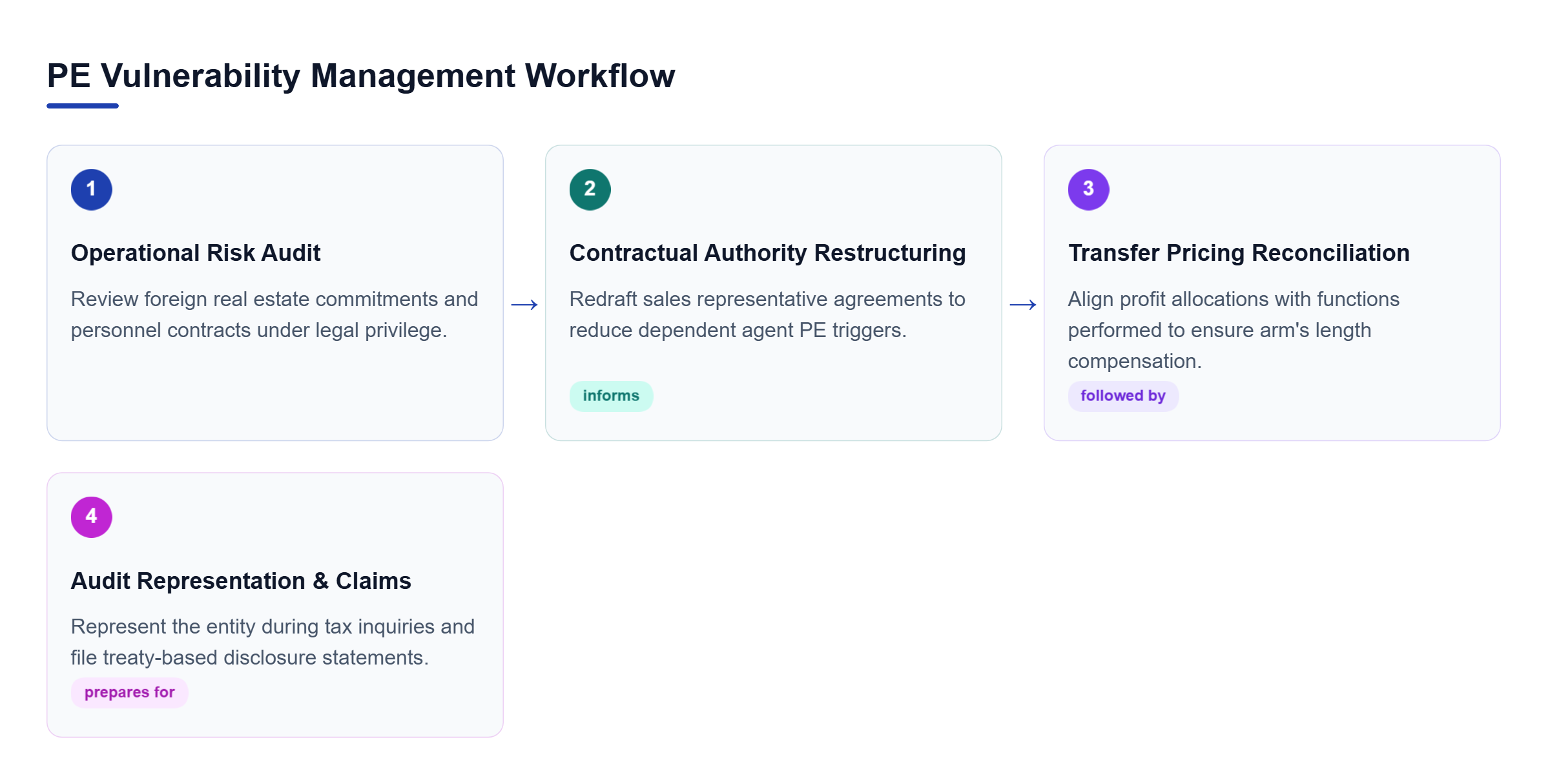The width and height of the screenshot is (1550, 784).
Task: Select the 'informs' tag in step 2
Action: pyautogui.click(x=611, y=396)
